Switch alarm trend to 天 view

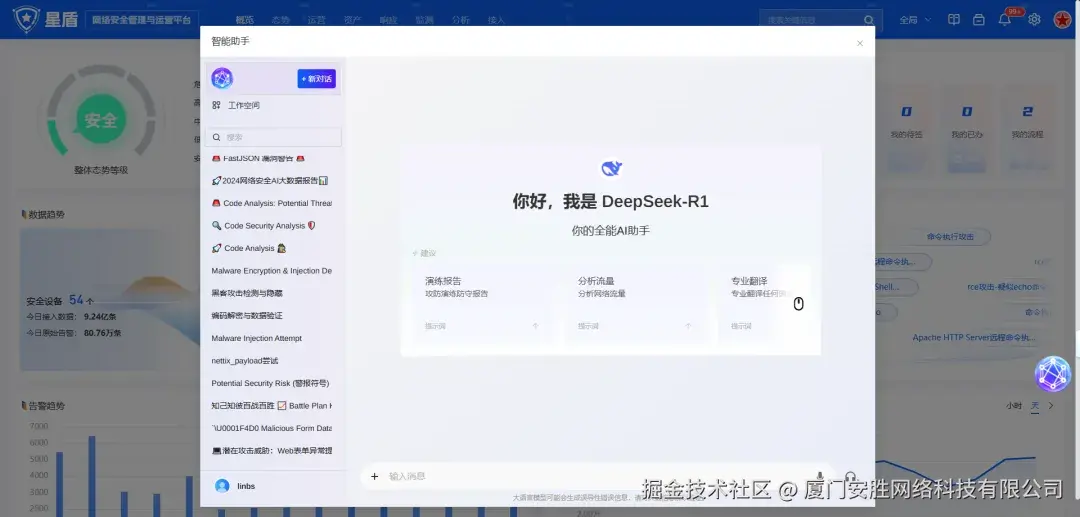(x=1035, y=405)
